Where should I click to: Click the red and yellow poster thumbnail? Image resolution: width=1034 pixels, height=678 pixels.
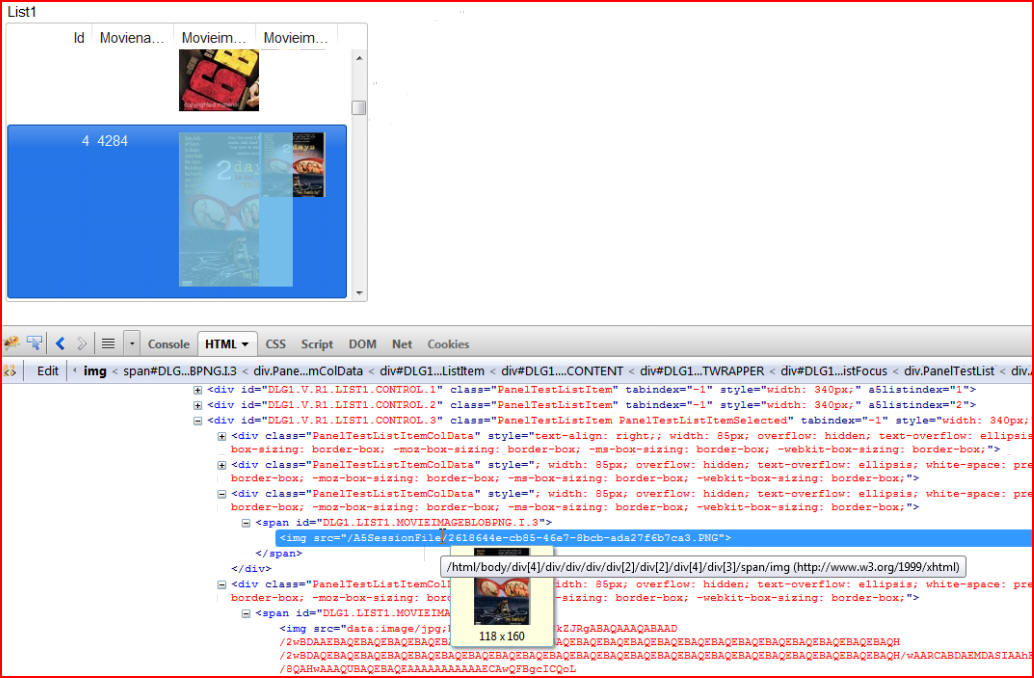click(219, 80)
